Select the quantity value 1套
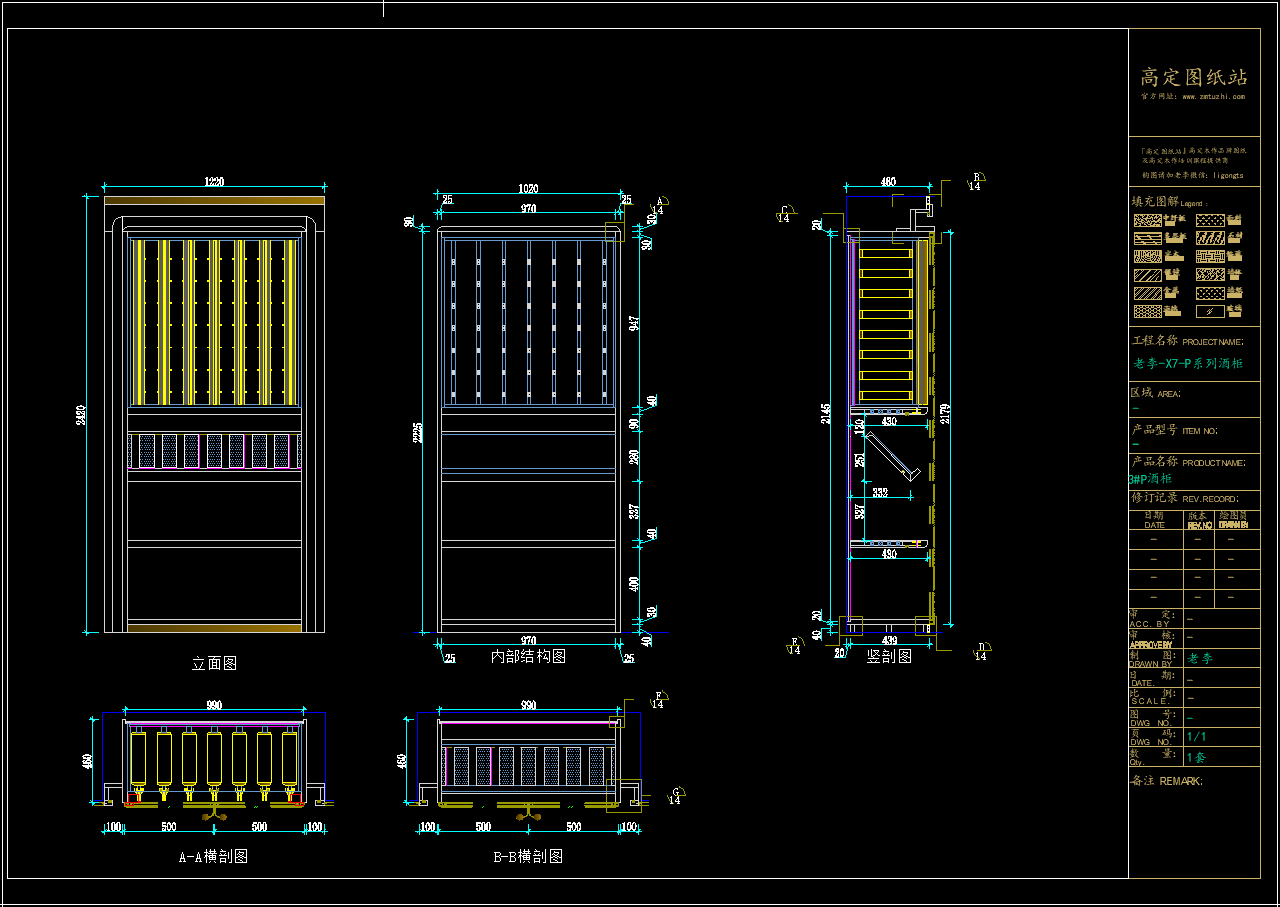 pyautogui.click(x=1196, y=757)
